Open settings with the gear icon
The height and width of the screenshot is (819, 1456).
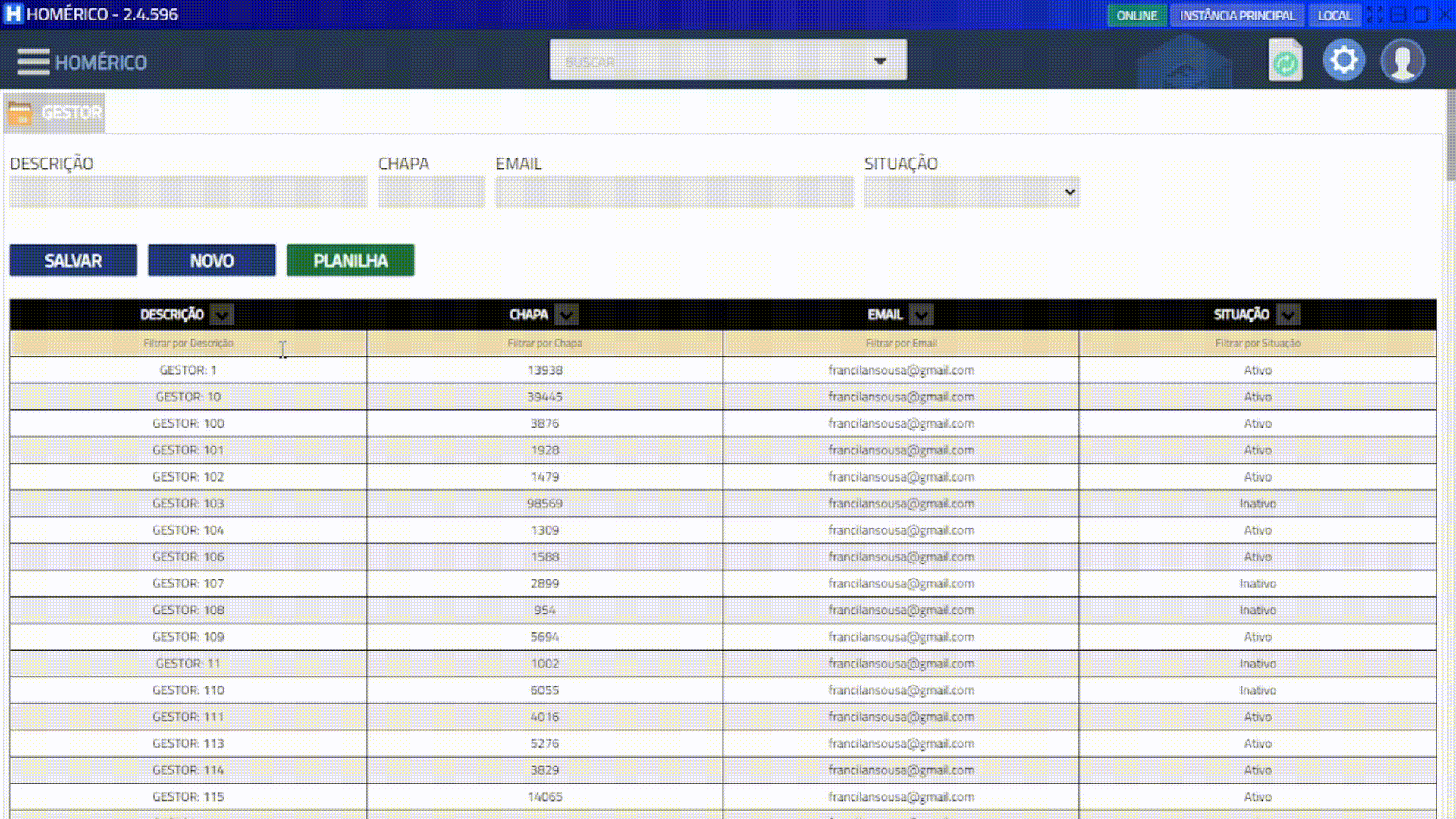pyautogui.click(x=1344, y=60)
